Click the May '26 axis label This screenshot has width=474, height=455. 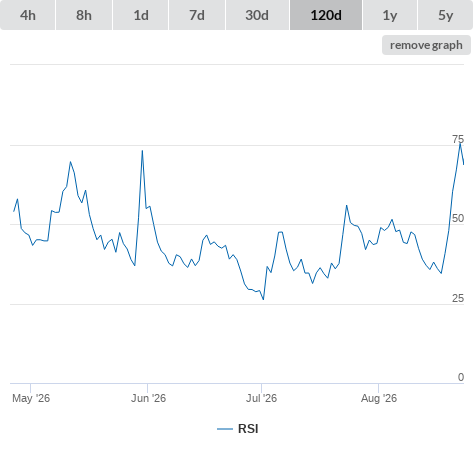click(x=31, y=398)
